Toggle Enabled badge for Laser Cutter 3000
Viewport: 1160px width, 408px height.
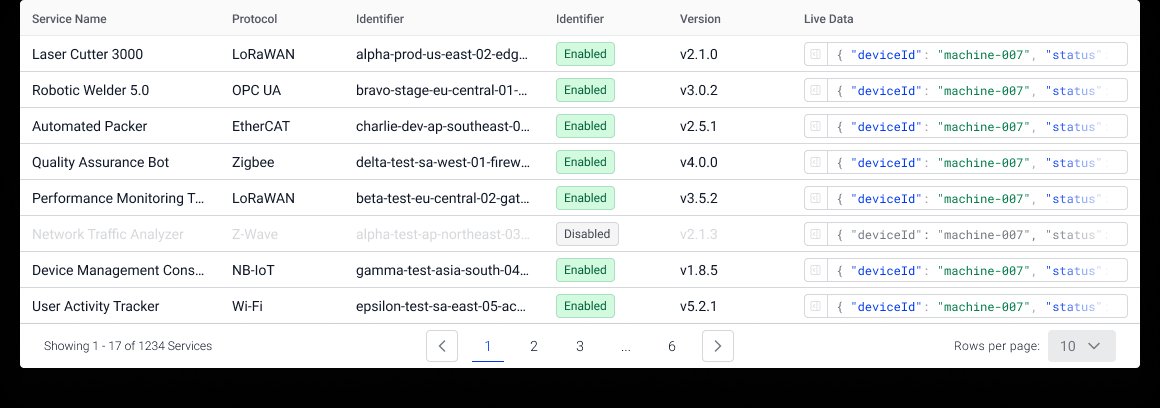(x=585, y=54)
